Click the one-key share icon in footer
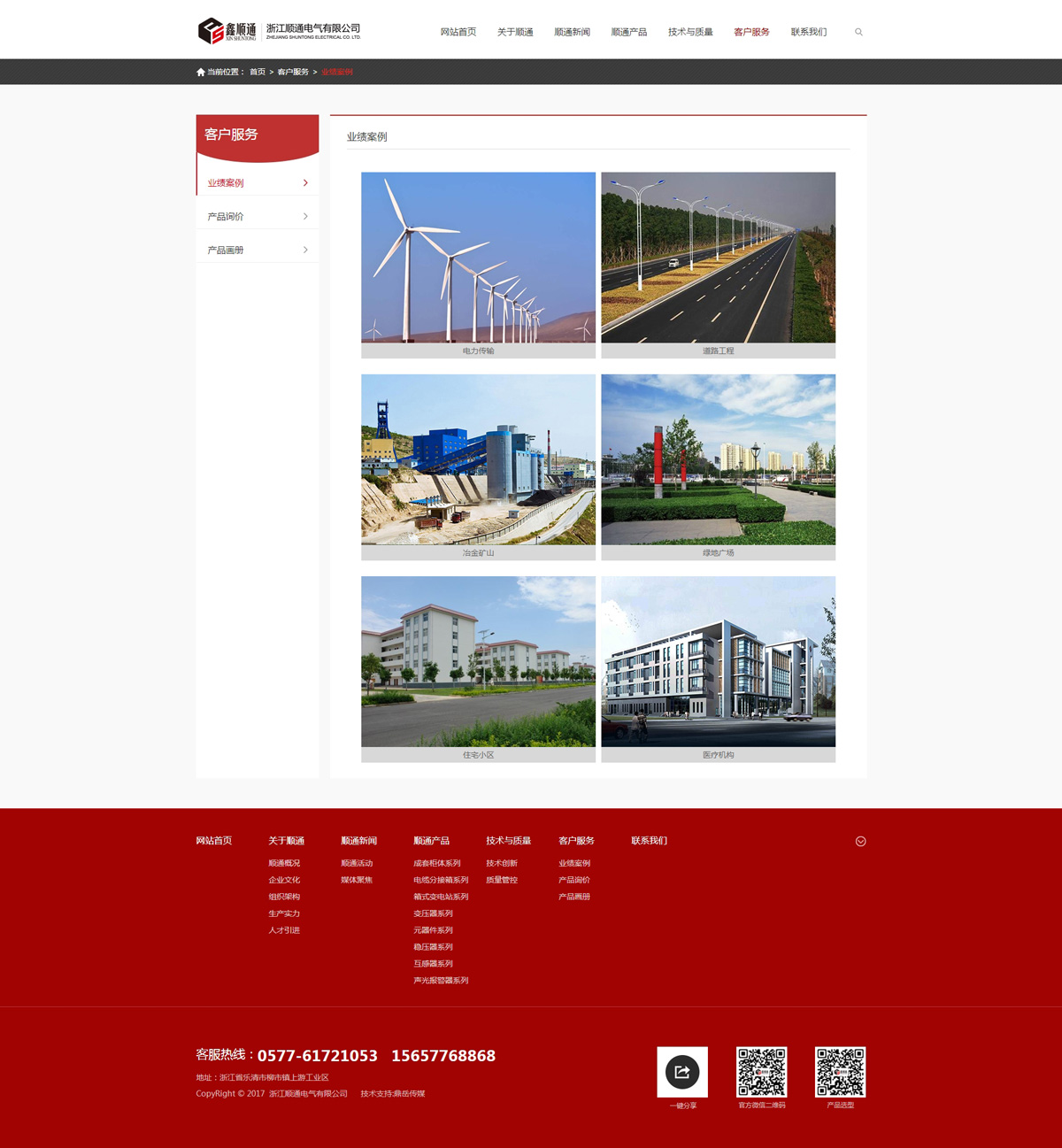 click(x=682, y=1072)
